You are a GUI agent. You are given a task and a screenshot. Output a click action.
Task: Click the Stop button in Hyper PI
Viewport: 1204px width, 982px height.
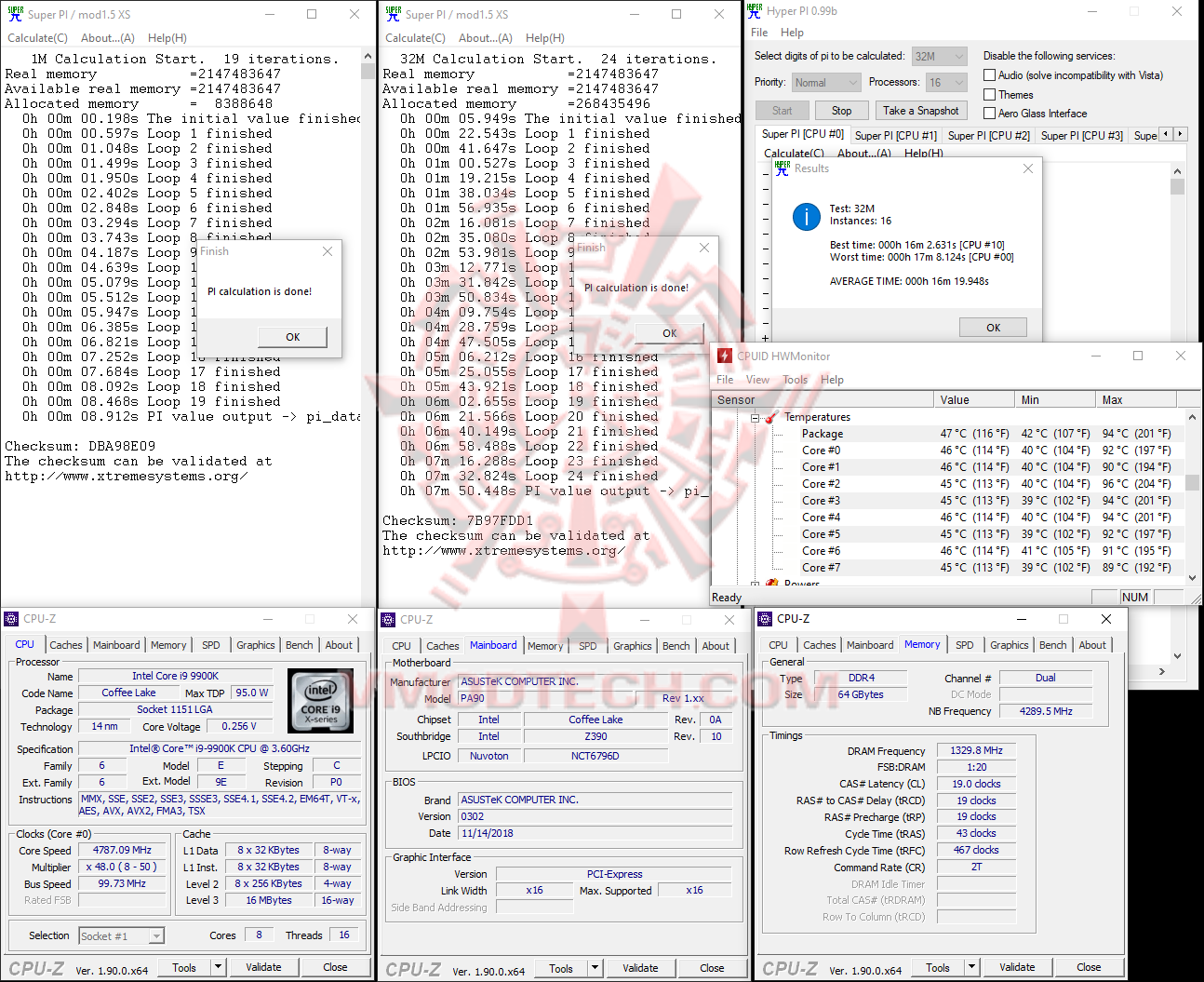841,110
